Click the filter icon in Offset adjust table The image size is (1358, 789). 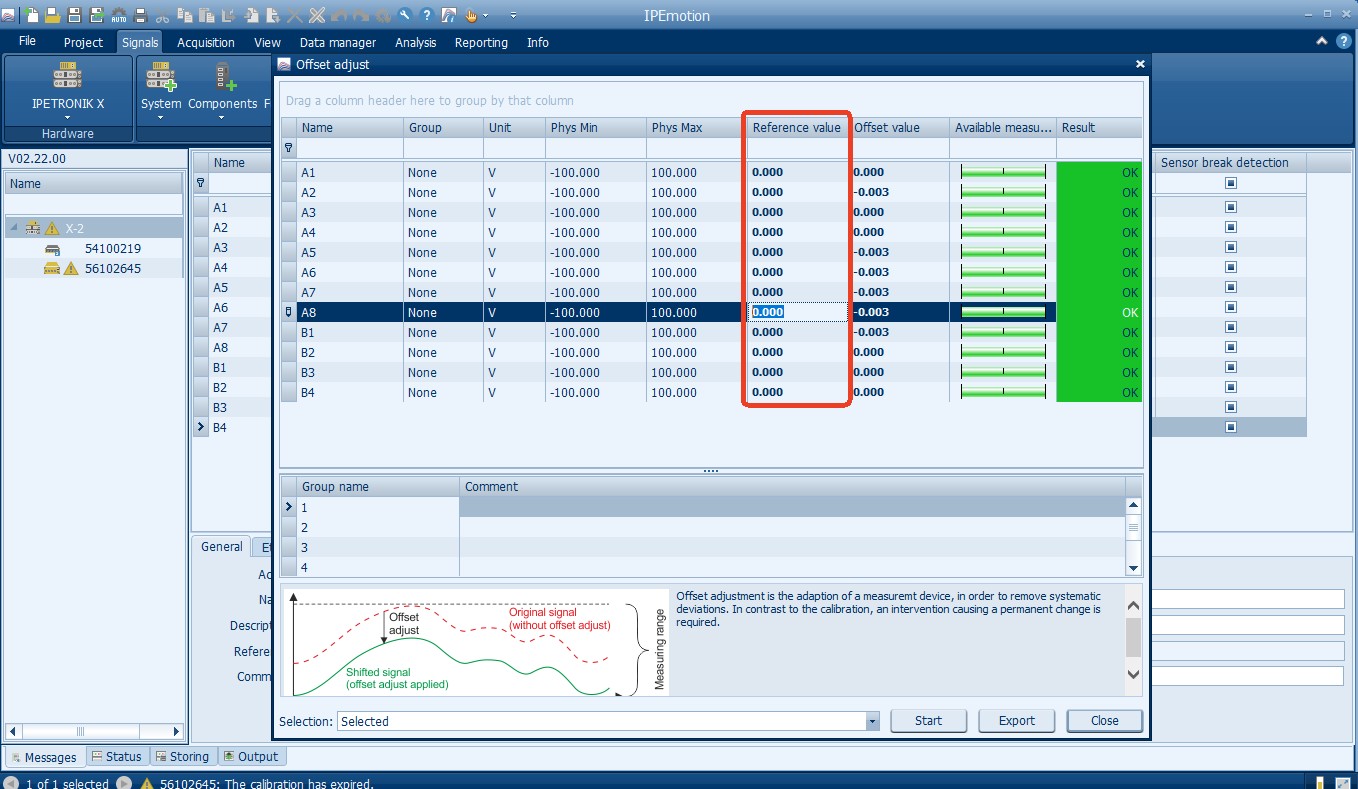point(289,148)
